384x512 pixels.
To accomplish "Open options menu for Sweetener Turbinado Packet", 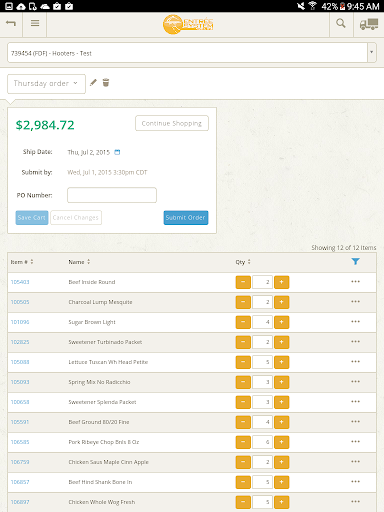I will [355, 342].
